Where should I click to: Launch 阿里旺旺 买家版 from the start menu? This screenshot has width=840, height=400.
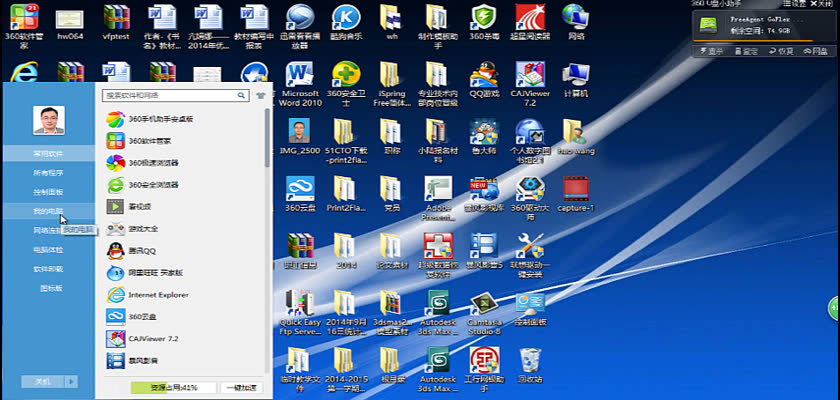point(145,273)
